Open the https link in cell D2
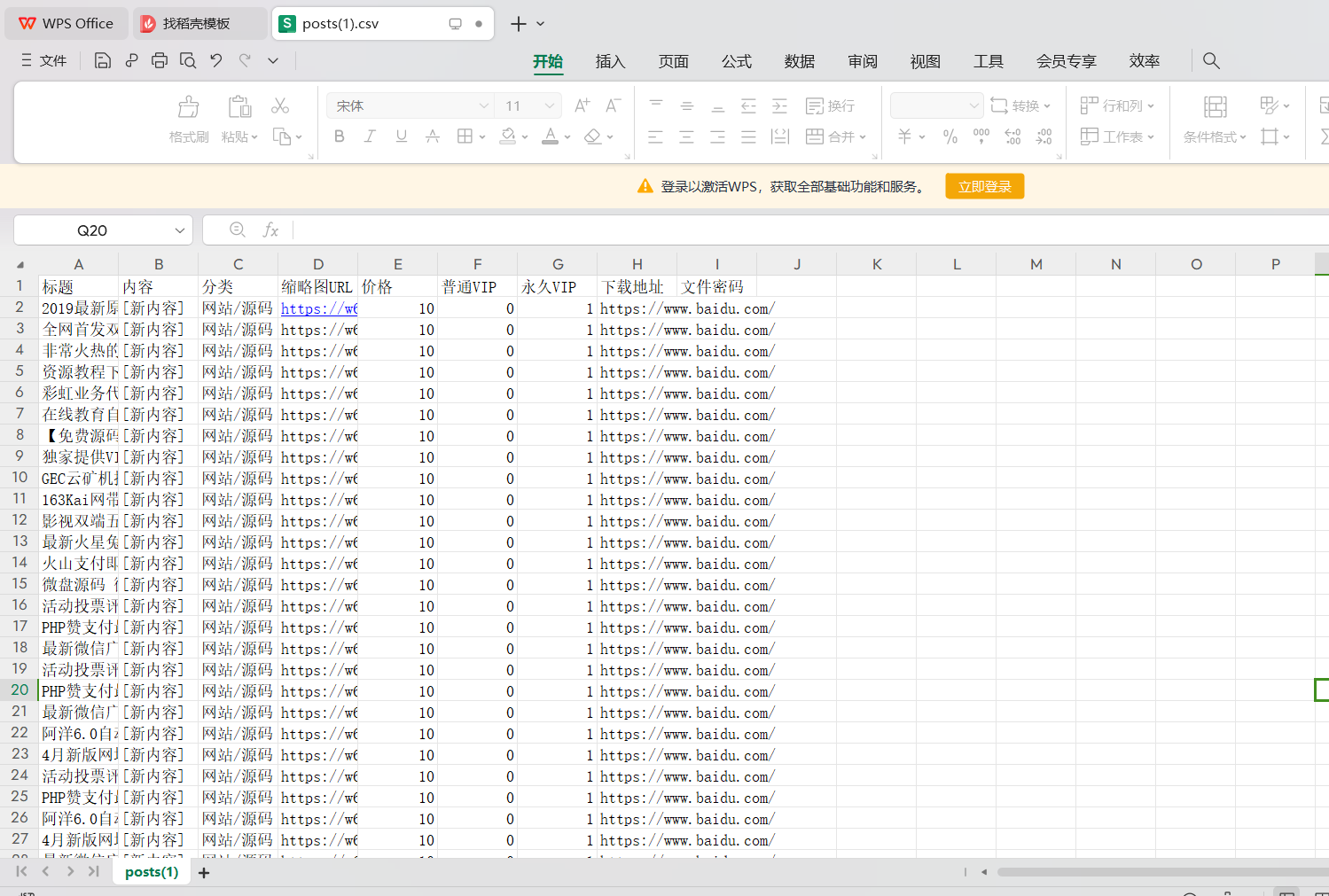Viewport: 1329px width, 896px height. click(318, 308)
